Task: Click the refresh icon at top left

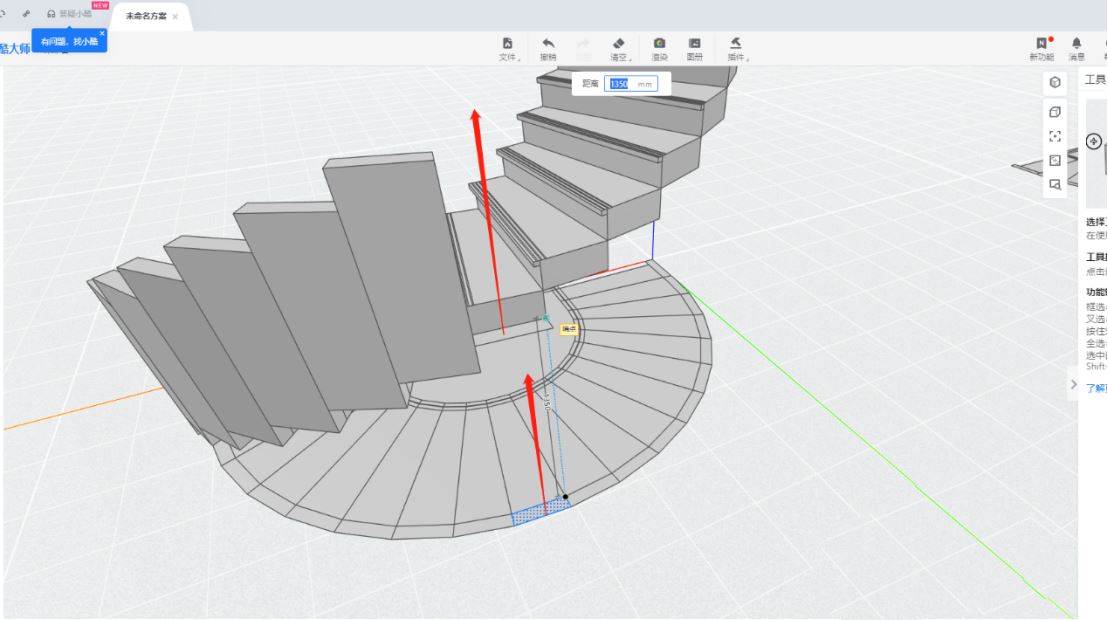Action: coord(4,13)
